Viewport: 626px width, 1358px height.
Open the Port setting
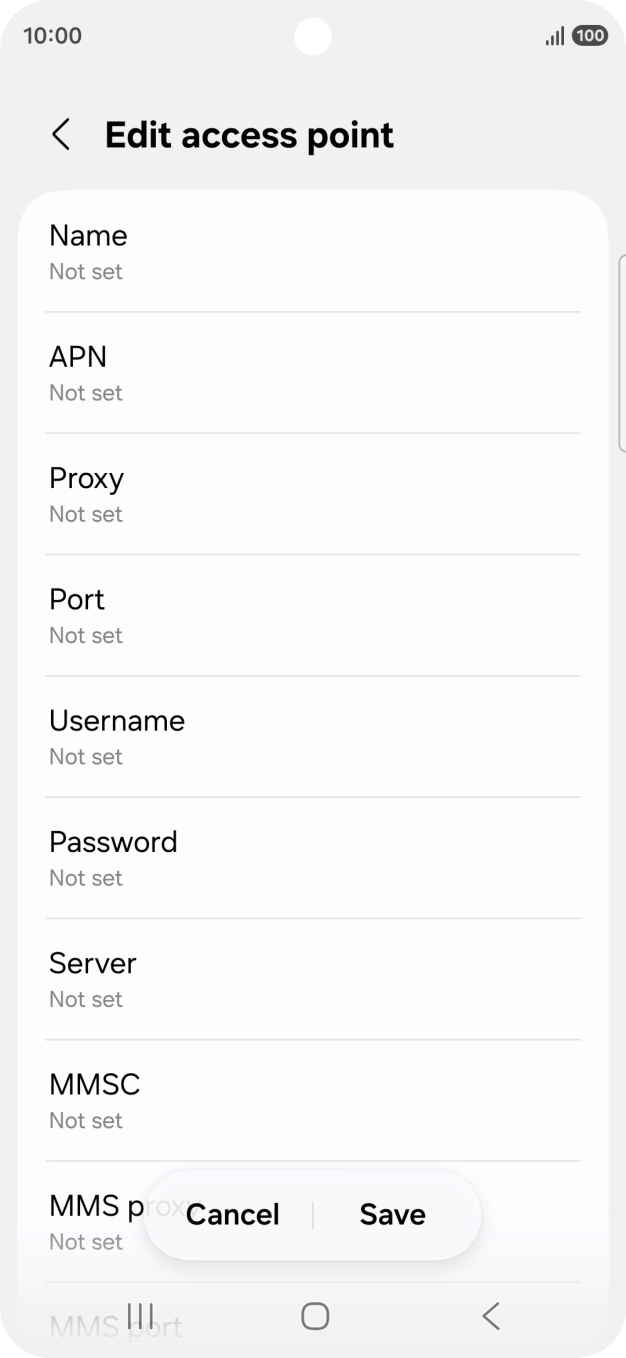[x=313, y=615]
